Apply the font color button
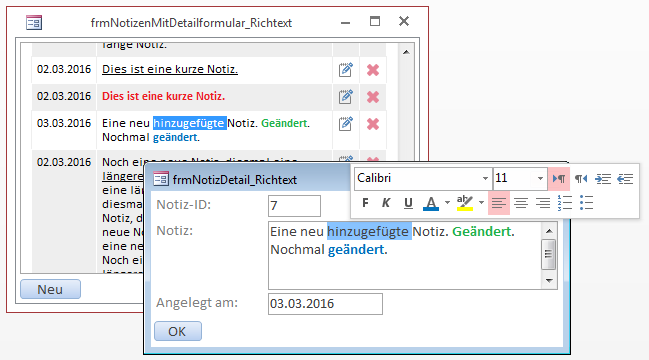The width and height of the screenshot is (649, 360). 431,203
